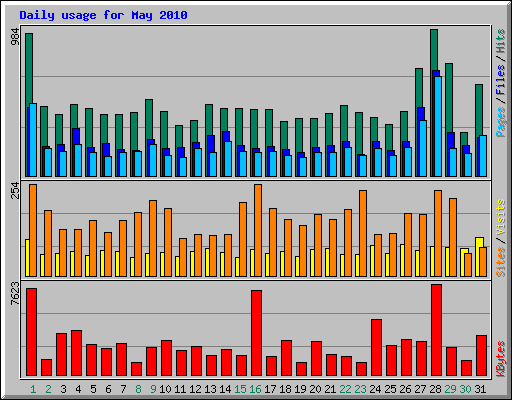Click day 1 on the x-axis
The image size is (512, 400).
tap(33, 389)
